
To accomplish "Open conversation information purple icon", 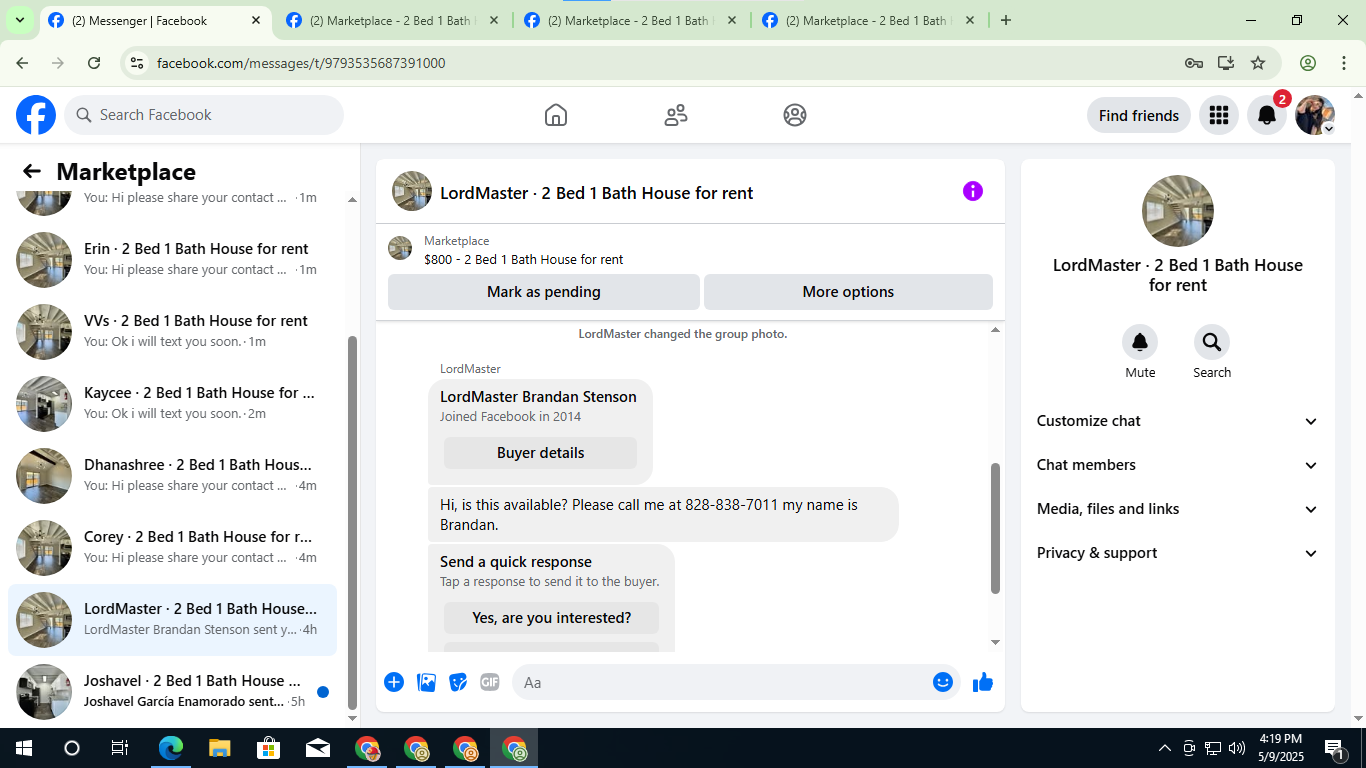I will [973, 191].
